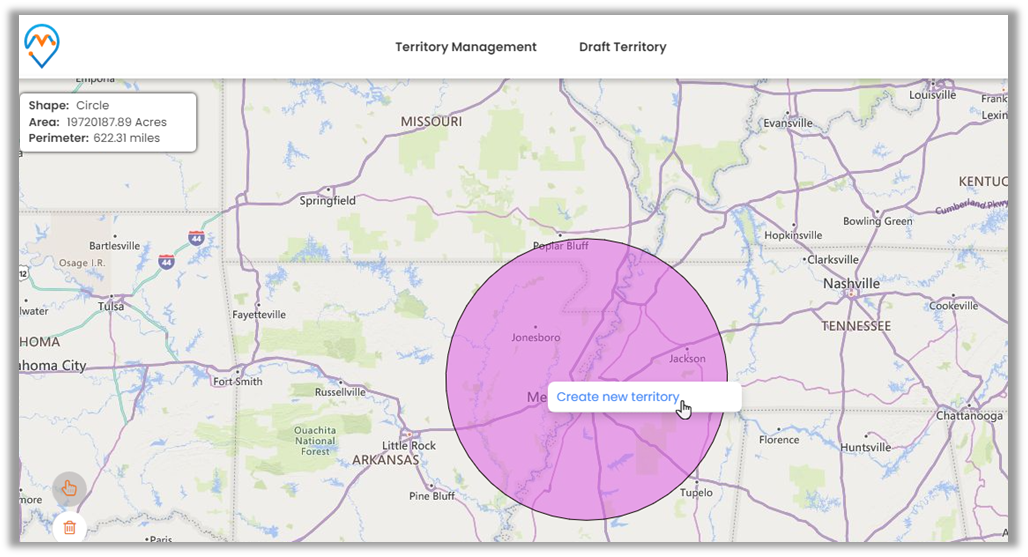Click Jonesboro inside the pink circle
The width and height of the screenshot is (1028, 557).
point(535,337)
